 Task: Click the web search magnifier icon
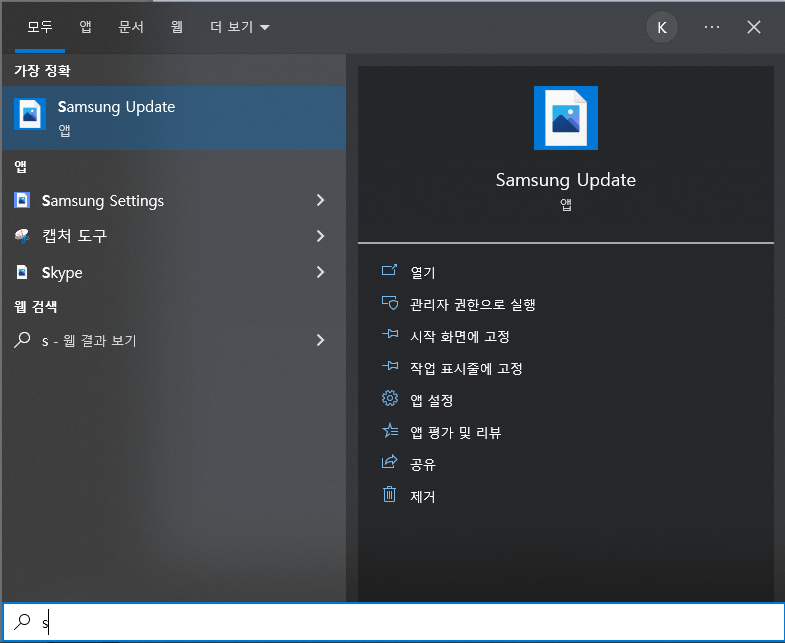[22, 340]
